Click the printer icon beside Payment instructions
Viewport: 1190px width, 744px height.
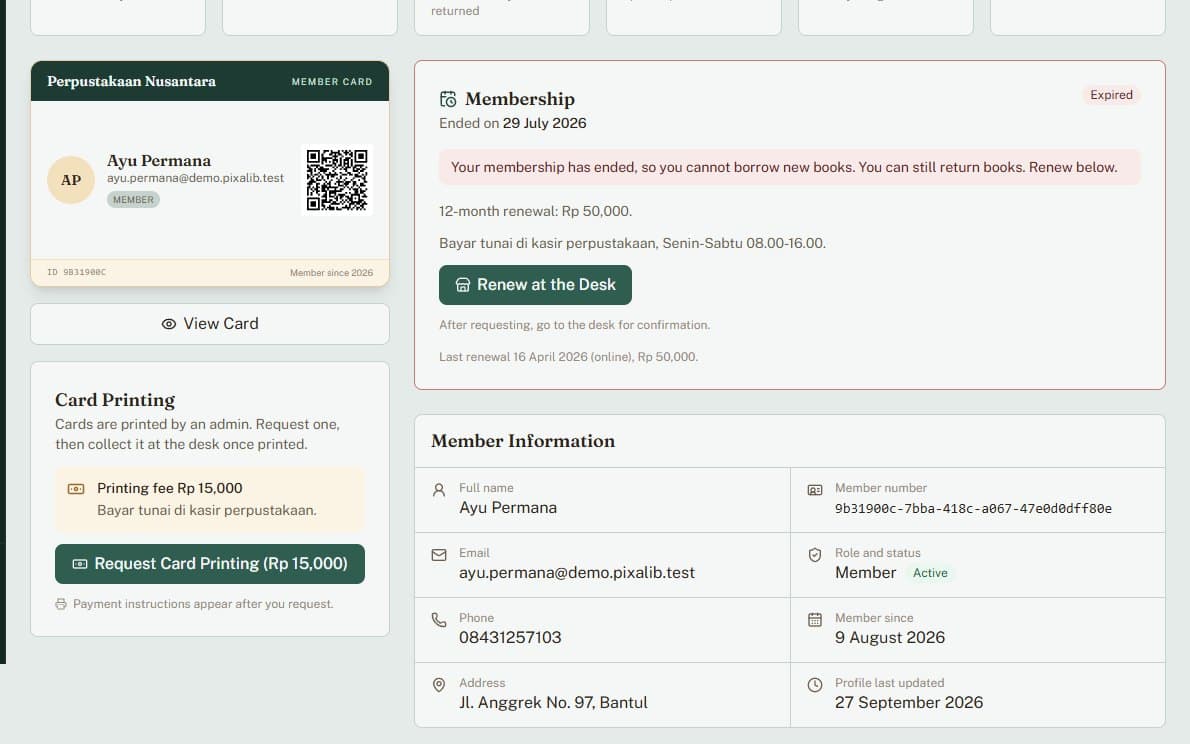point(61,604)
